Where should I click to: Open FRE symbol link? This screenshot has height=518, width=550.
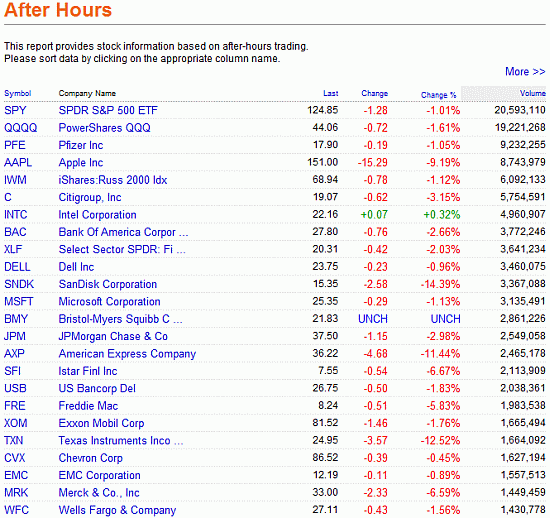coord(15,406)
